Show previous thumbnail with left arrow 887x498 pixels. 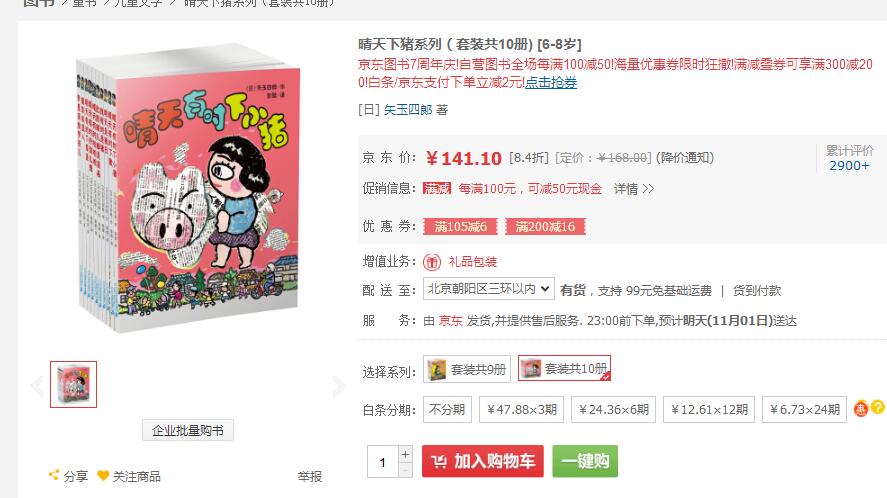37,386
